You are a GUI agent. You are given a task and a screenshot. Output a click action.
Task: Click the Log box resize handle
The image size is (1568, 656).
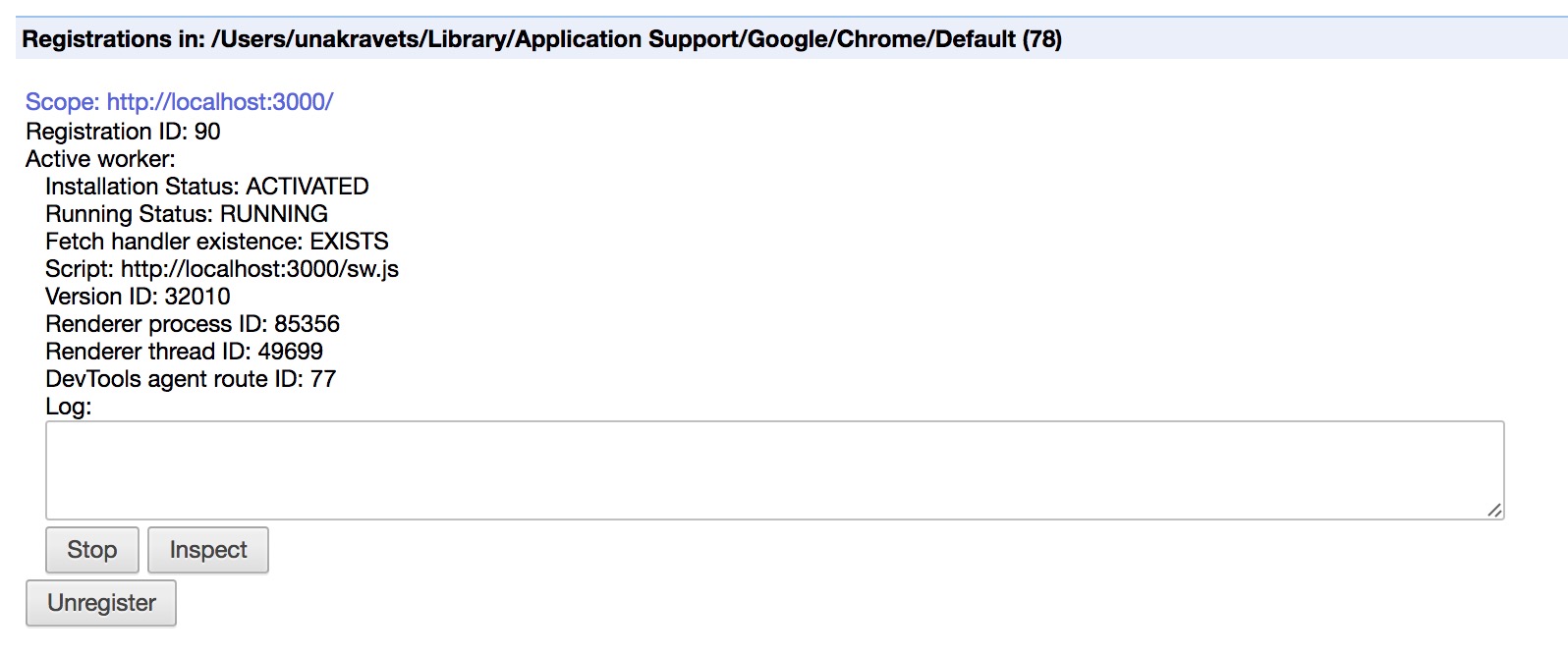(1494, 510)
